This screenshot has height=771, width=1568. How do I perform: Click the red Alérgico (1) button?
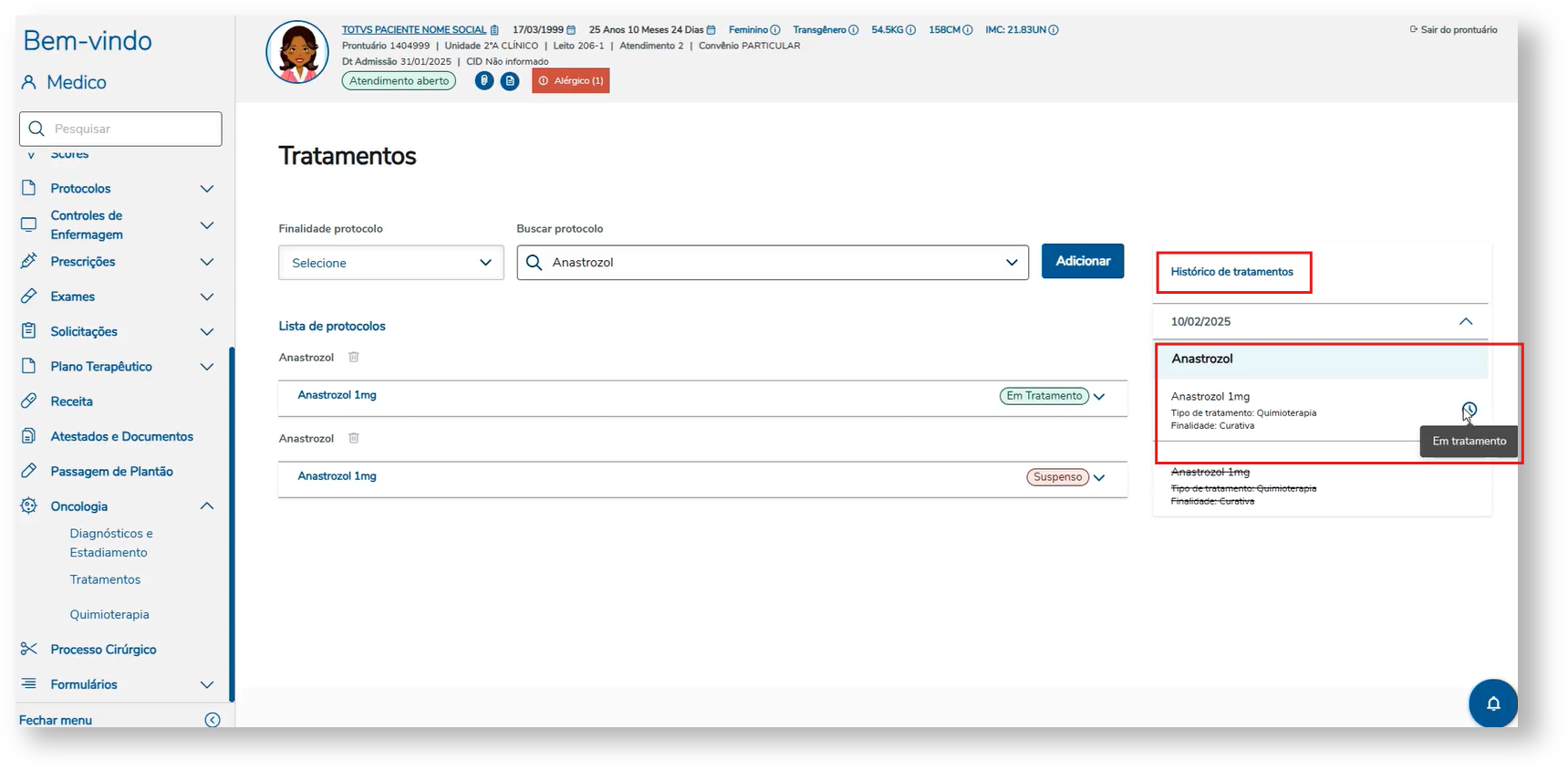coord(570,81)
